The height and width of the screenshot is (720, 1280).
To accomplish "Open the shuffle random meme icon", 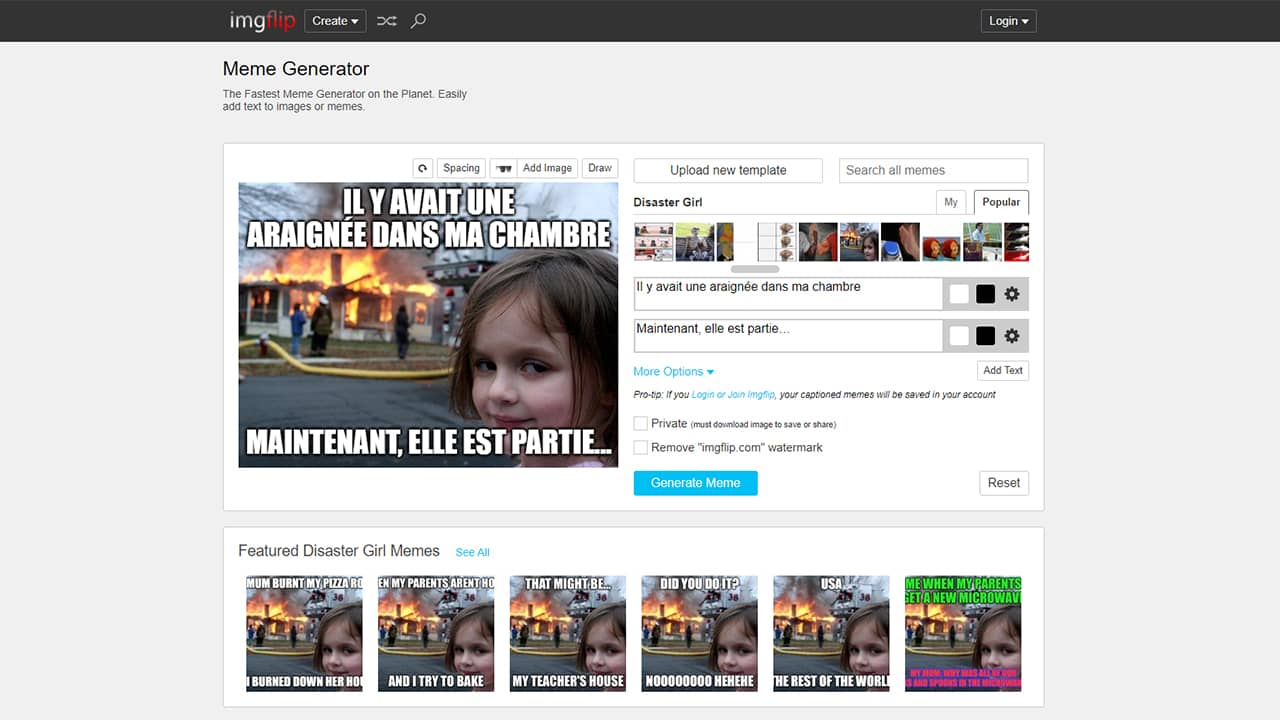I will click(386, 20).
